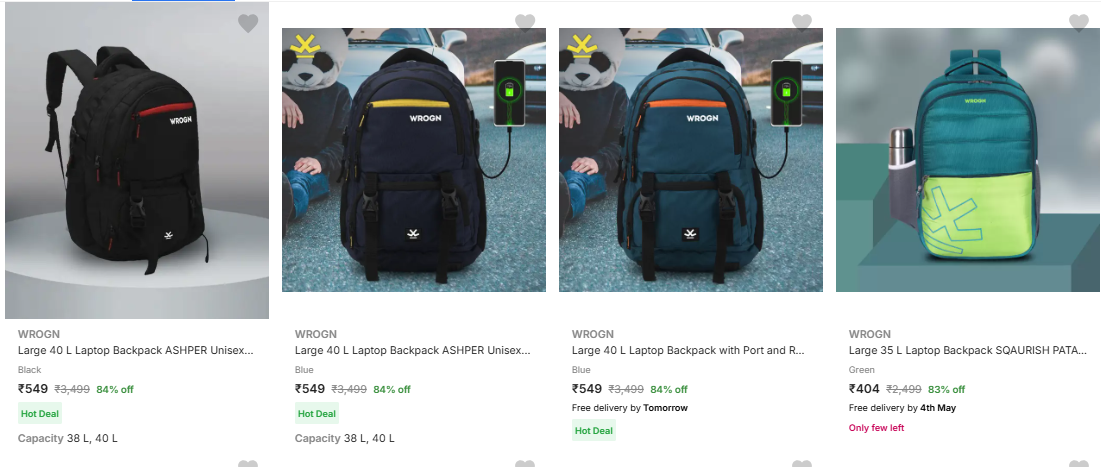Select WROGN brand name under green backpack
This screenshot has height=467, width=1101.
(x=869, y=334)
